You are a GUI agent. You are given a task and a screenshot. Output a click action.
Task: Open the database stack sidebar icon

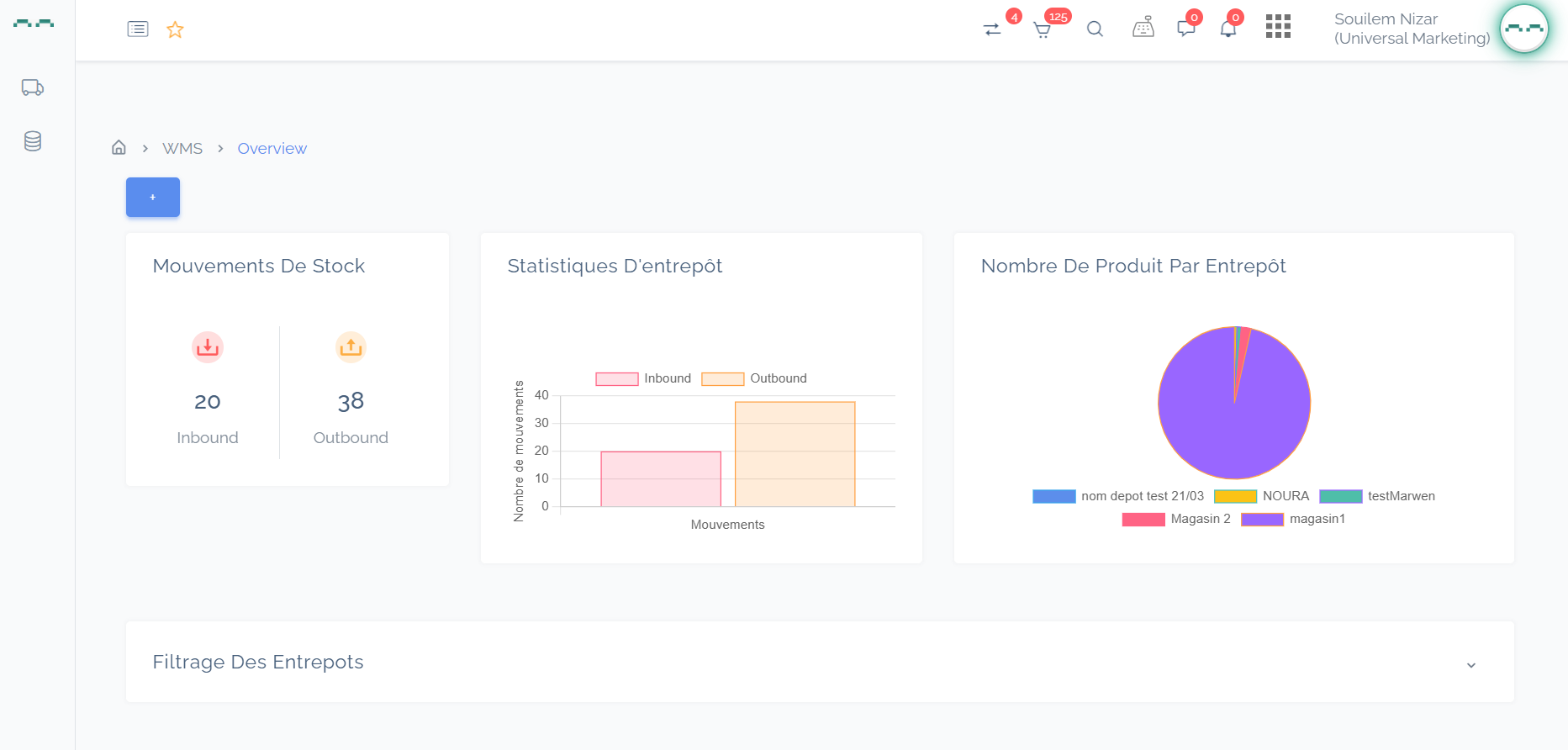tap(33, 141)
